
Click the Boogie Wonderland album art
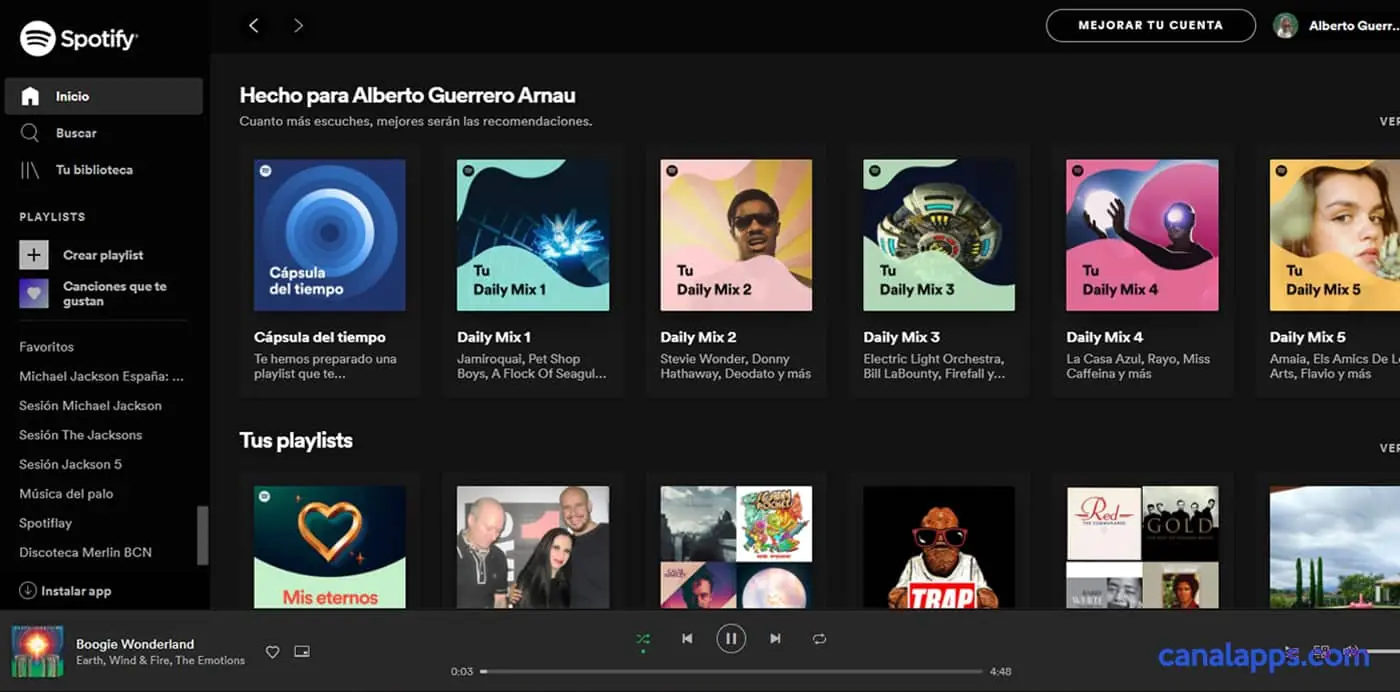[x=38, y=652]
